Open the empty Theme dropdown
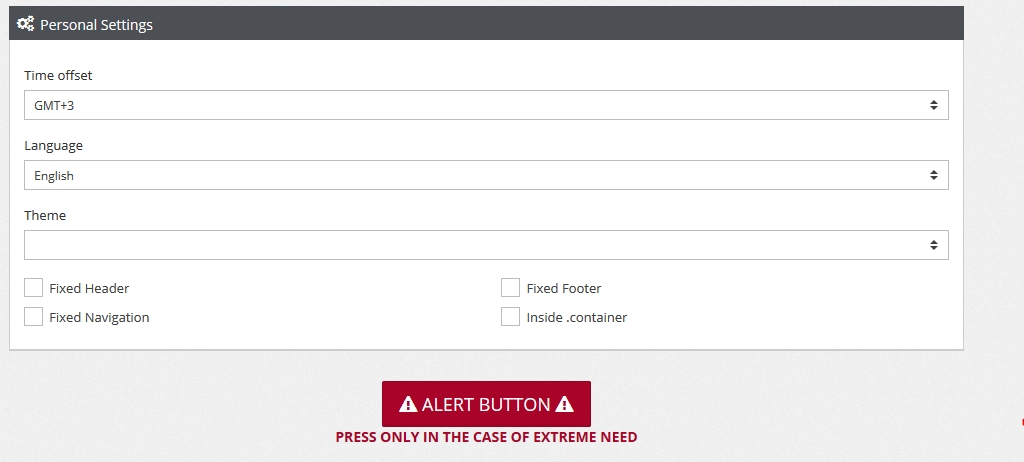Image resolution: width=1024 pixels, height=462 pixels. pyautogui.click(x=480, y=245)
